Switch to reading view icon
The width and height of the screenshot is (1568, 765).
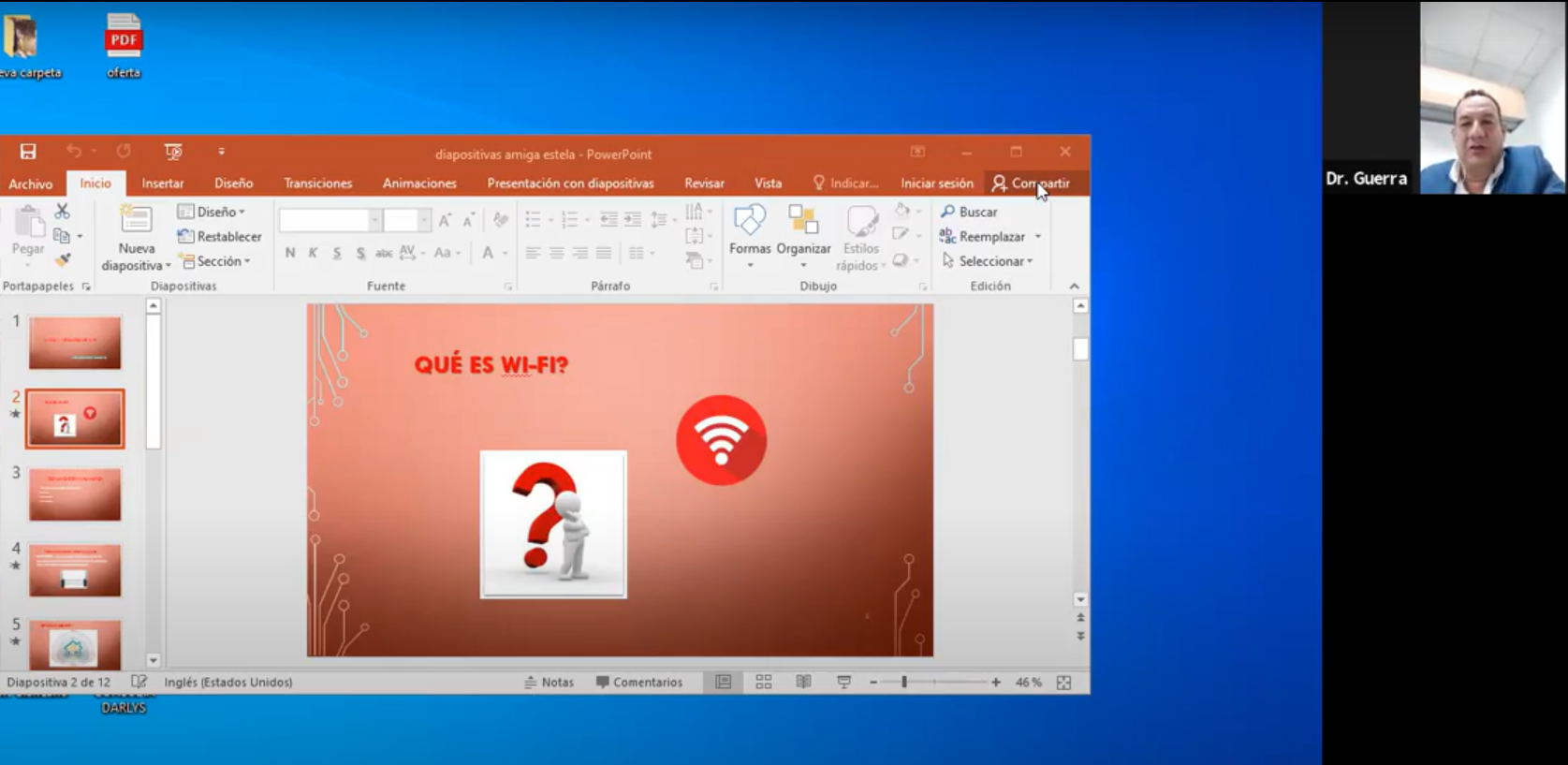pos(803,683)
